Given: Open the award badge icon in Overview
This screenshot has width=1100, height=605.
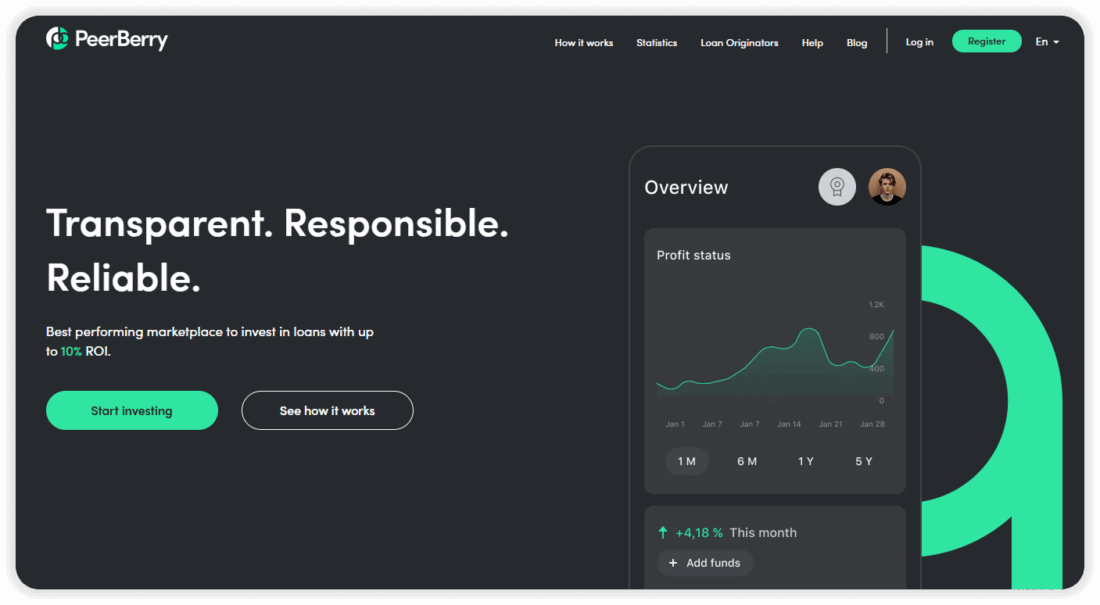Looking at the screenshot, I should pos(837,187).
